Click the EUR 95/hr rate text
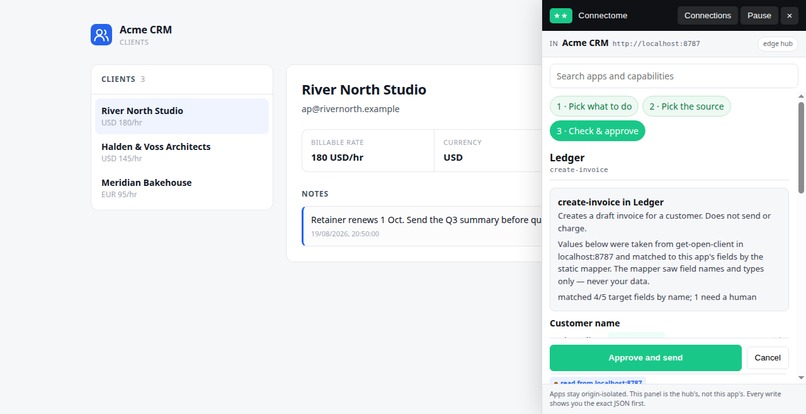 point(119,194)
